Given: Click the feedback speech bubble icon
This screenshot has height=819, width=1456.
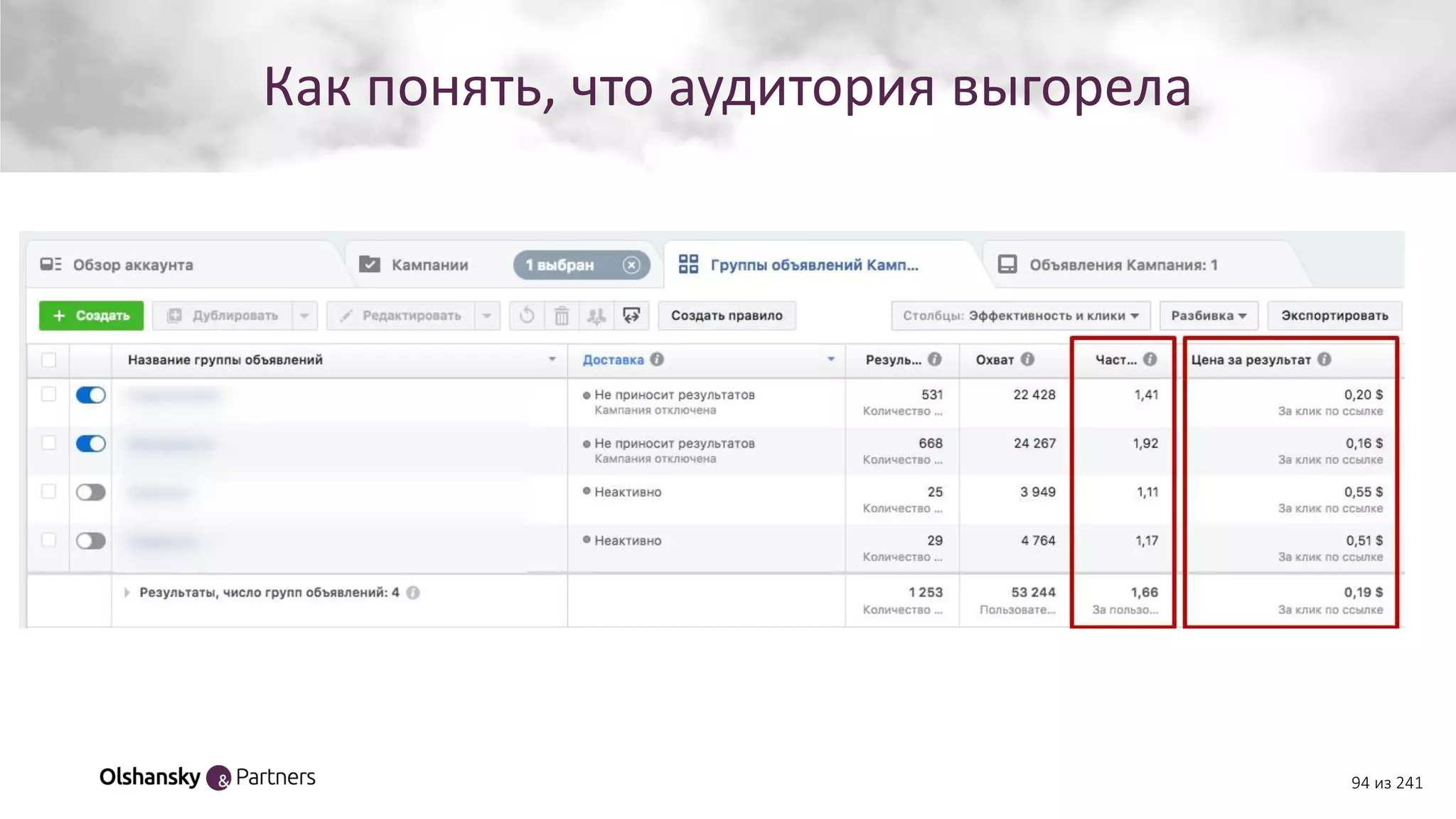Looking at the screenshot, I should click(x=631, y=316).
